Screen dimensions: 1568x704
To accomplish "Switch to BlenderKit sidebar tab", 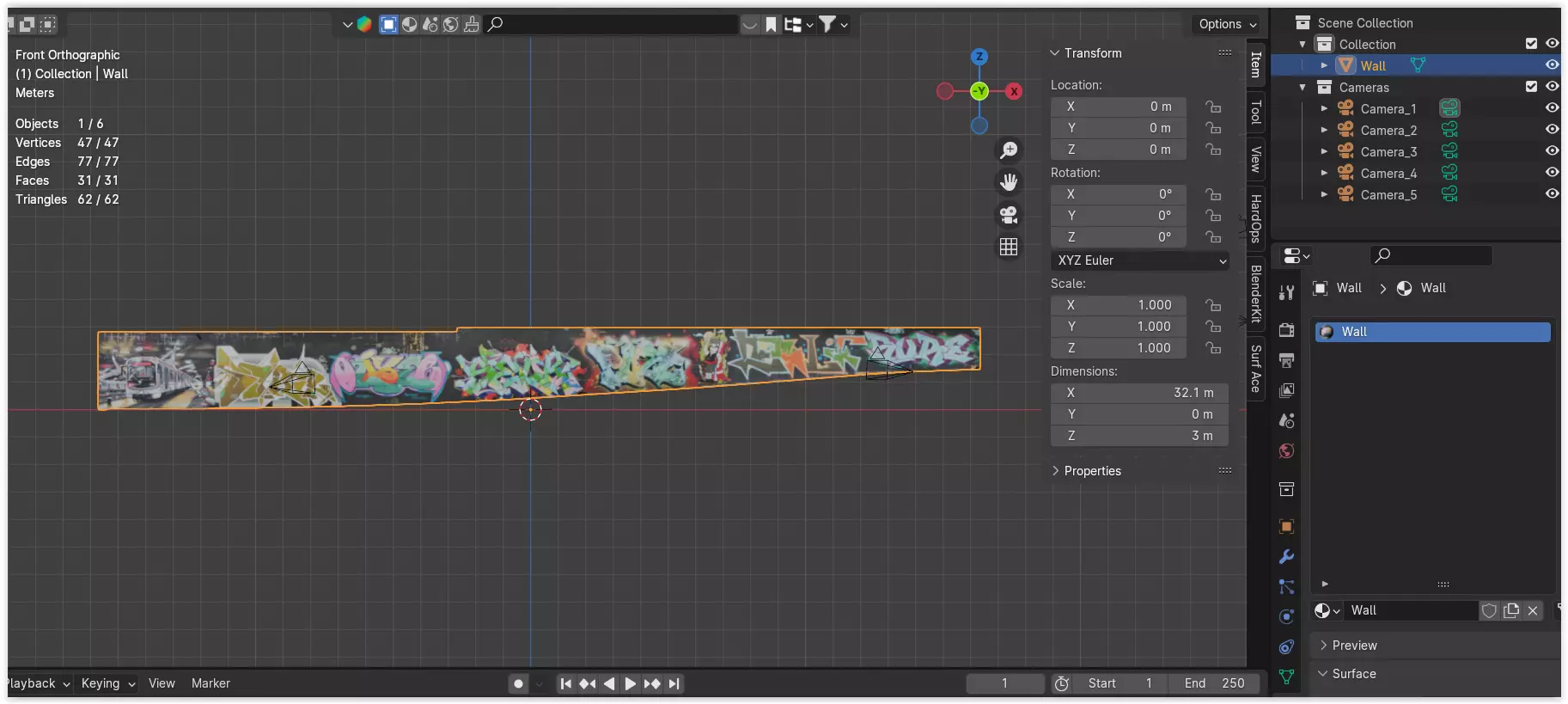I will click(1255, 294).
